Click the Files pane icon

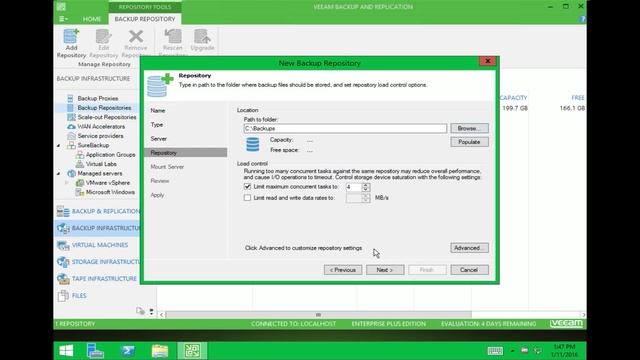(63, 296)
